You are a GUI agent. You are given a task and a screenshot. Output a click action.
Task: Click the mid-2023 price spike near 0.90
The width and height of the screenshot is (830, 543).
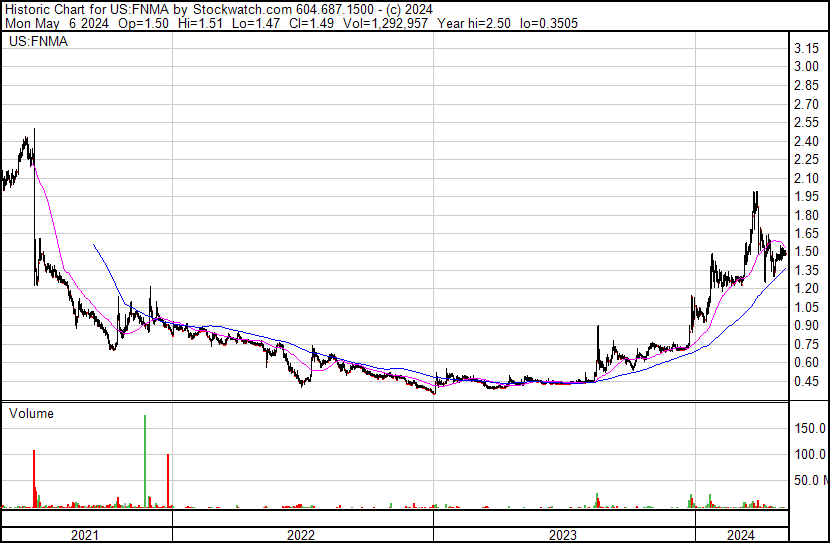598,344
